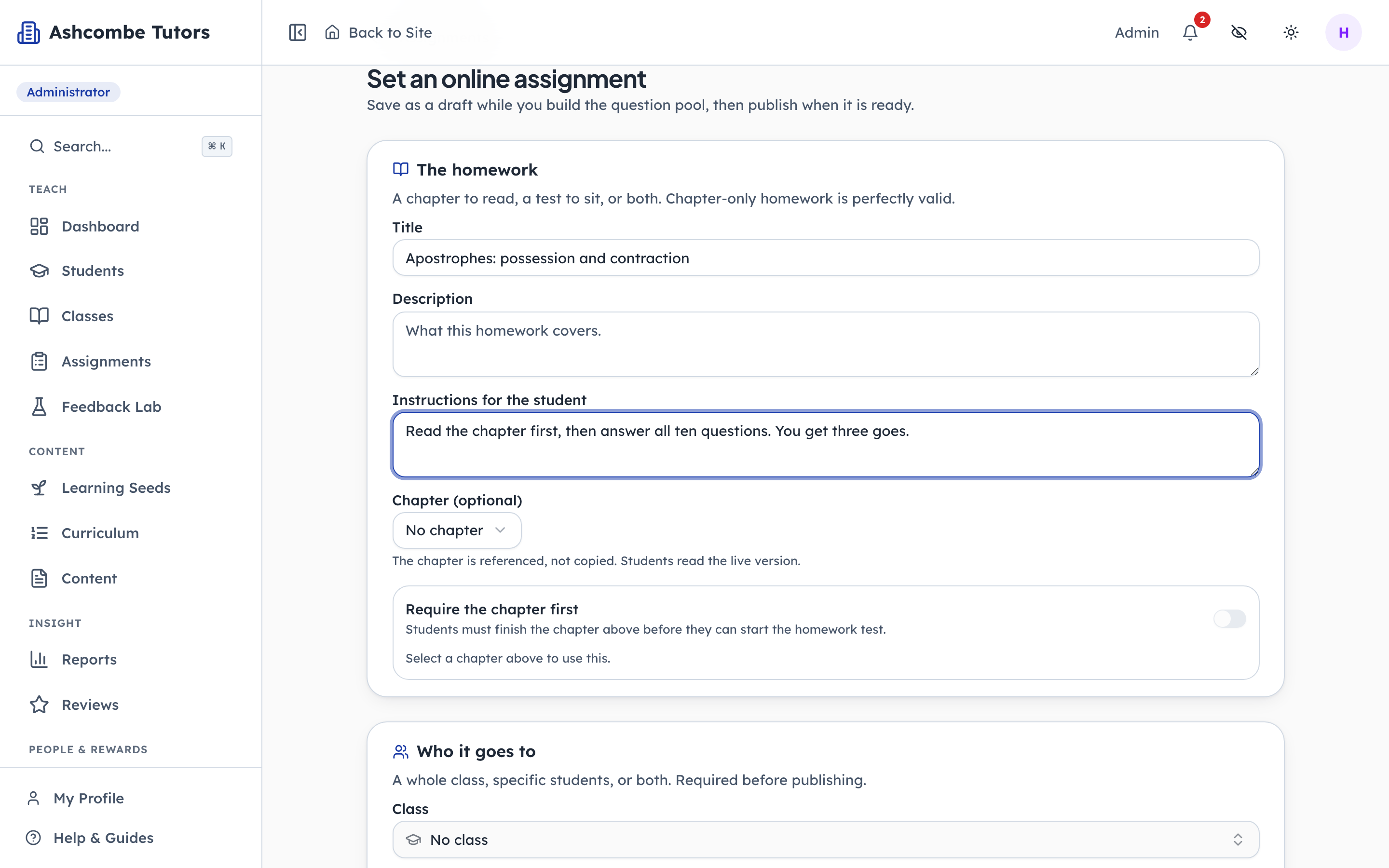Click the Ashcombe Tutors brand name
Image resolution: width=1389 pixels, height=868 pixels.
(x=130, y=32)
